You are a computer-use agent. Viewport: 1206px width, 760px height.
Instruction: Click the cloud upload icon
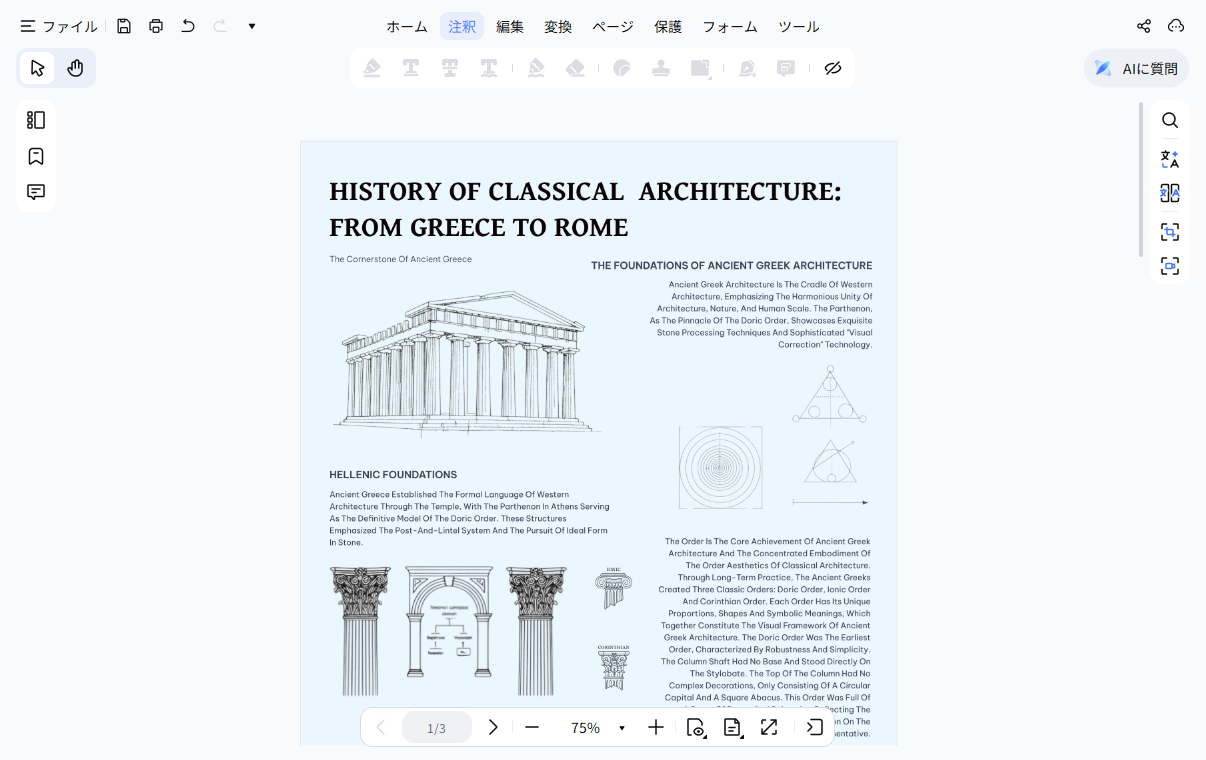pyautogui.click(x=1176, y=26)
